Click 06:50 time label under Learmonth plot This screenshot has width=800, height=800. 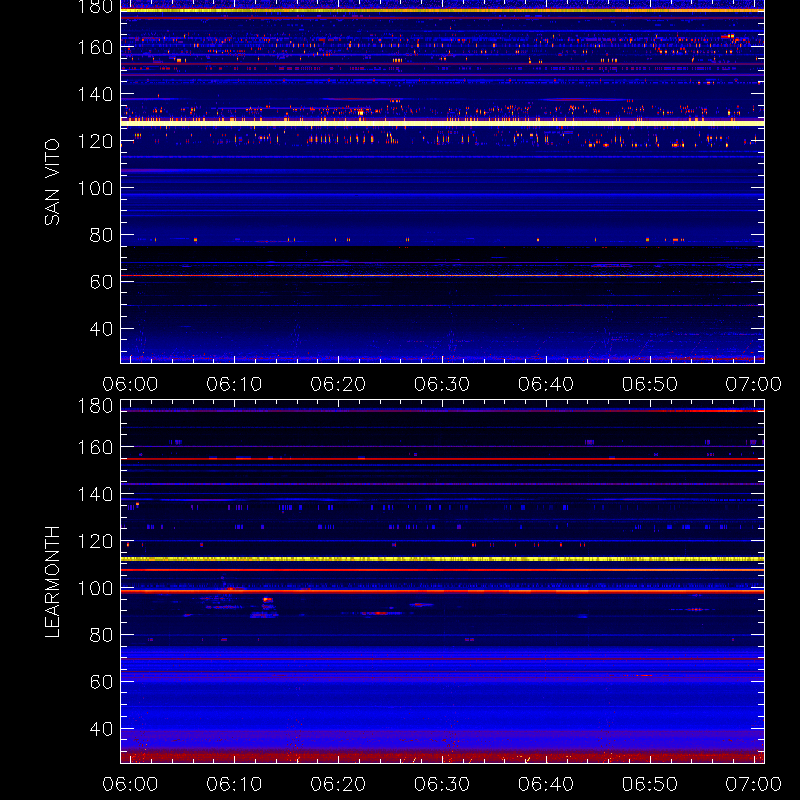click(649, 784)
